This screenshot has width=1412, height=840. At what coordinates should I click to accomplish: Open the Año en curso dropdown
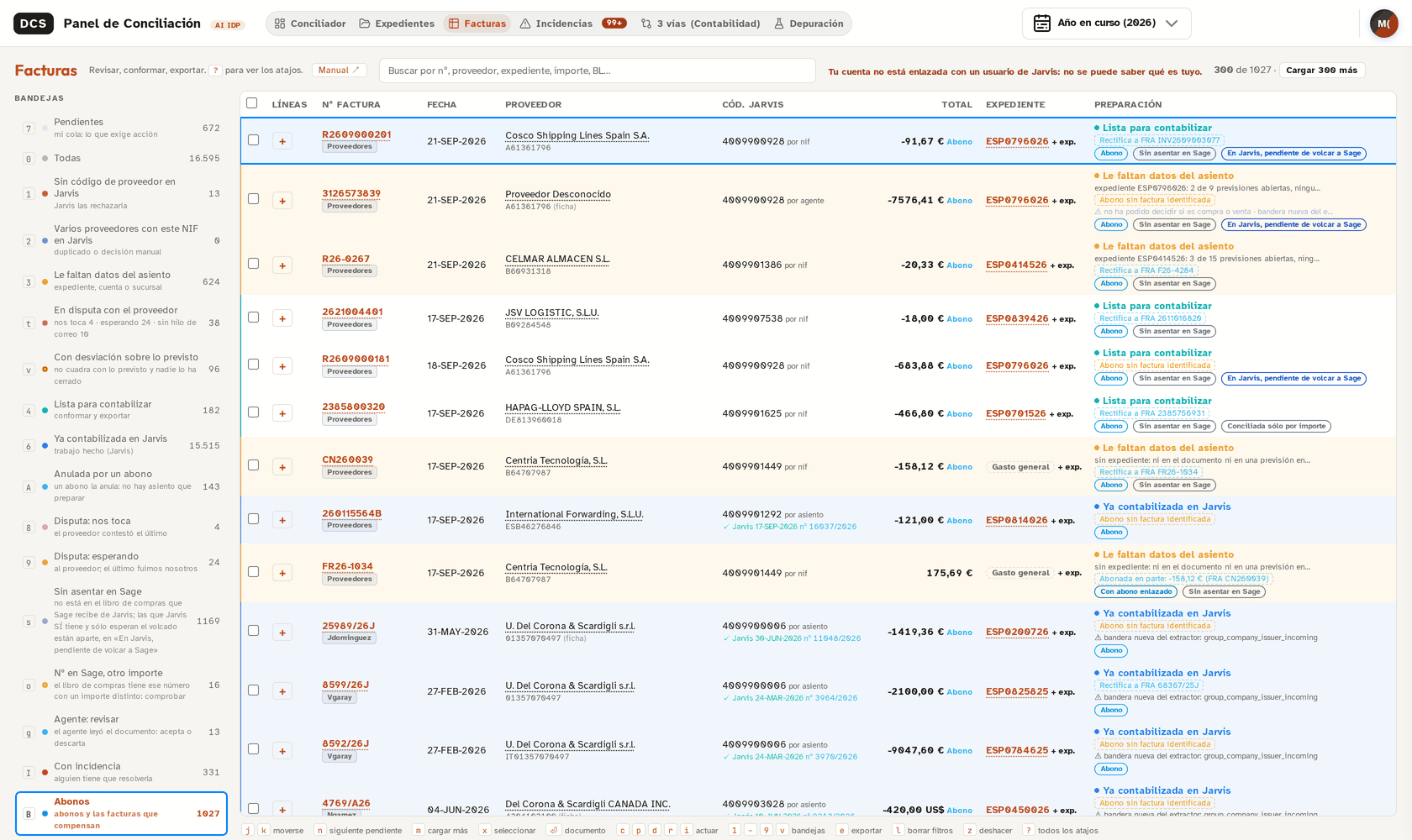pyautogui.click(x=1106, y=24)
